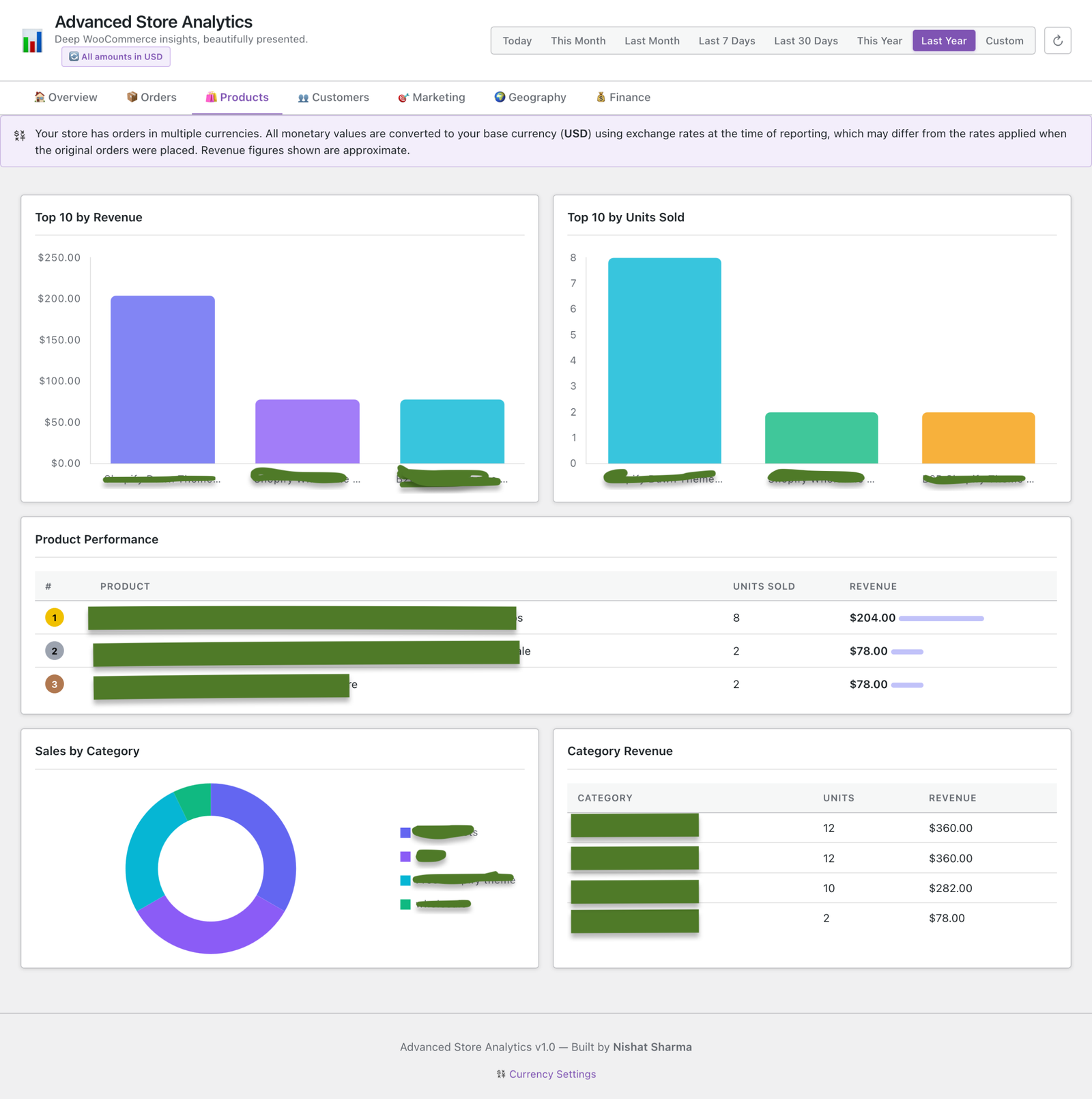Open the Currency Settings link

click(552, 1074)
